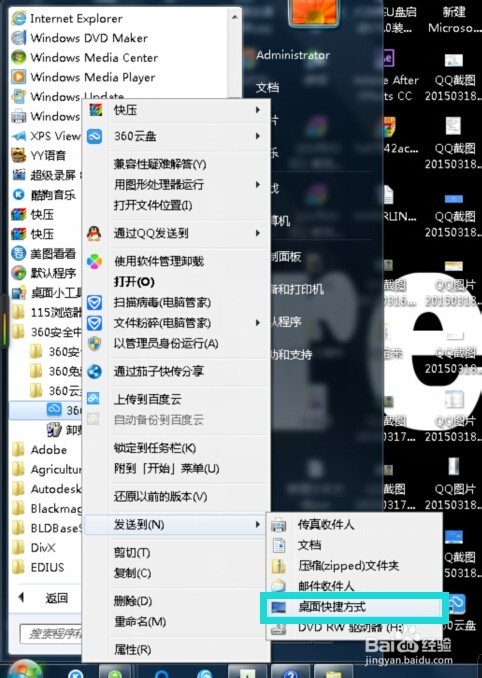Click the desktop icon beside 桌面快捷方式

click(x=278, y=608)
